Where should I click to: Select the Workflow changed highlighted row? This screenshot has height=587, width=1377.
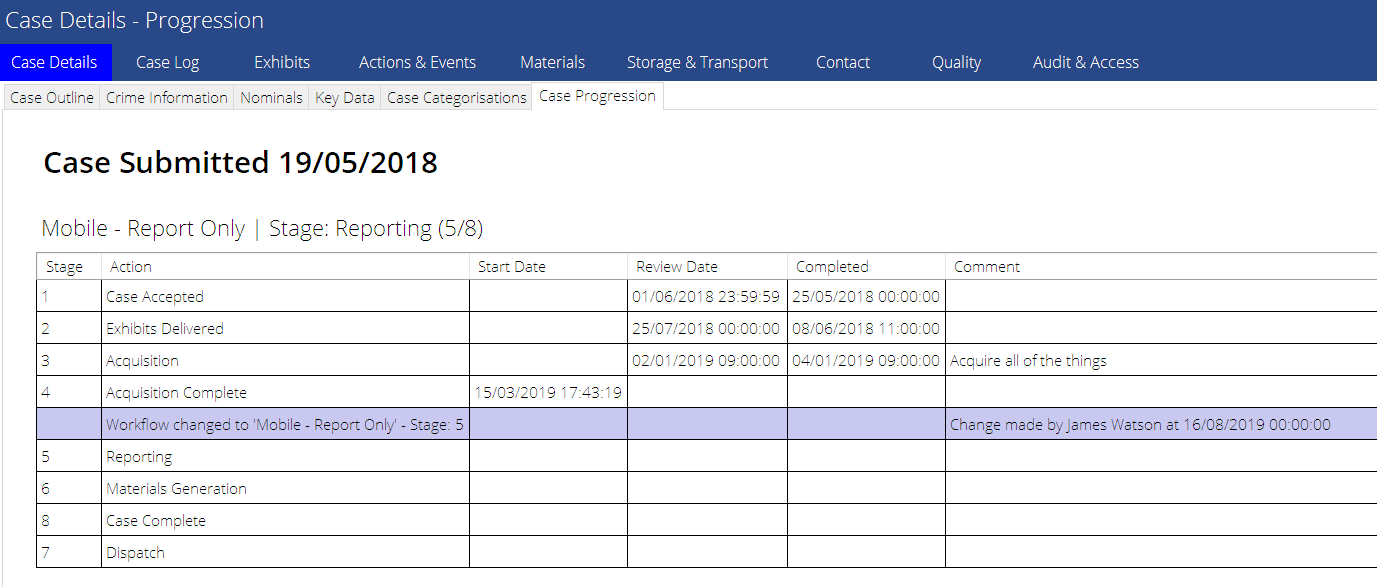click(285, 424)
